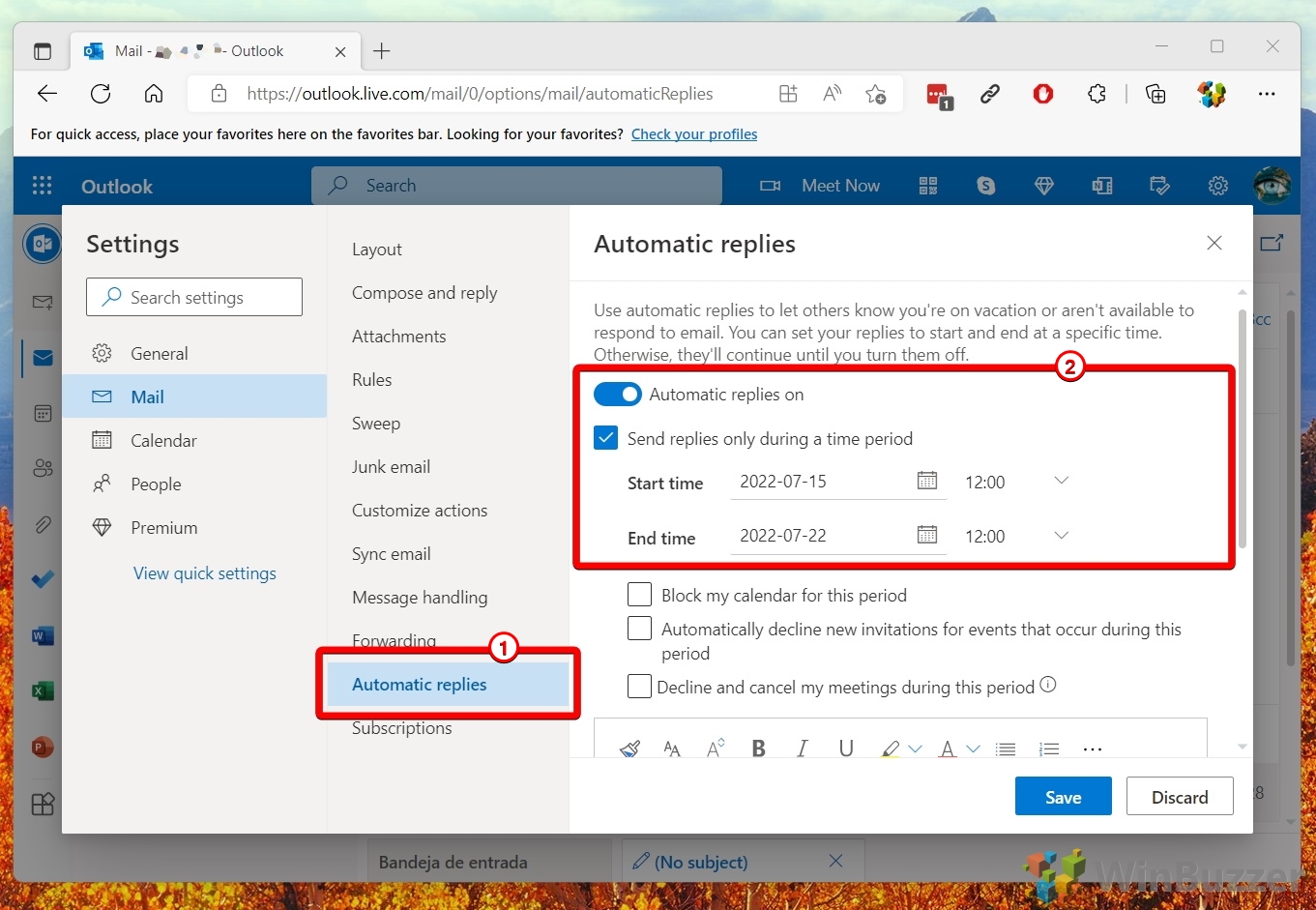Image resolution: width=1316 pixels, height=910 pixels.
Task: Turn off the Automatic replies toggle
Action: 617,395
